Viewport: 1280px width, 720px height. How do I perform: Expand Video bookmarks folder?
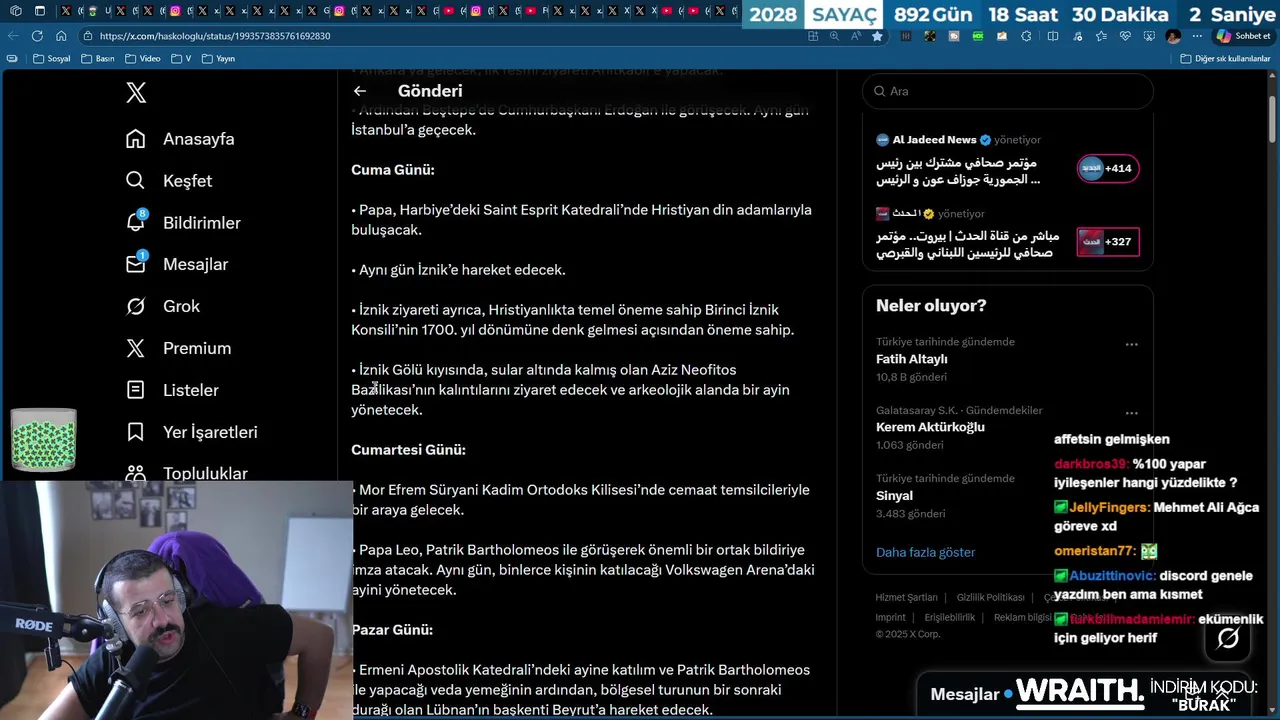coord(143,59)
